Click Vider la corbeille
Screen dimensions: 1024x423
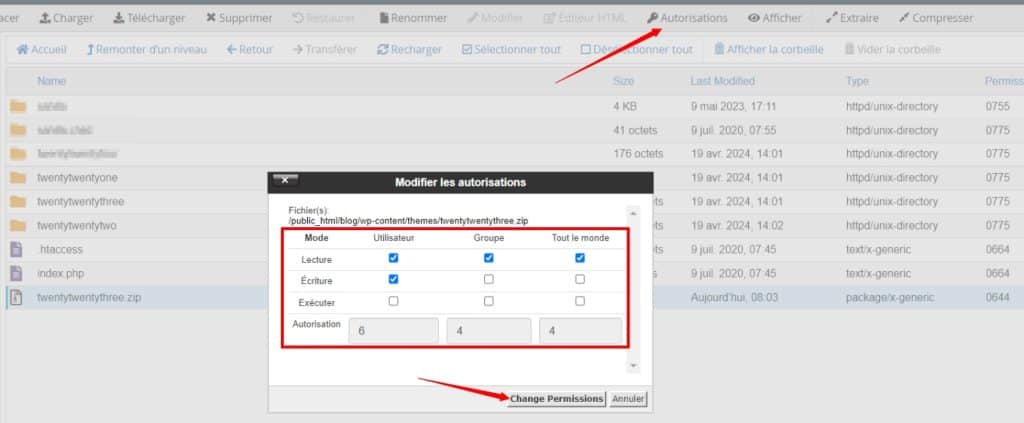click(893, 50)
